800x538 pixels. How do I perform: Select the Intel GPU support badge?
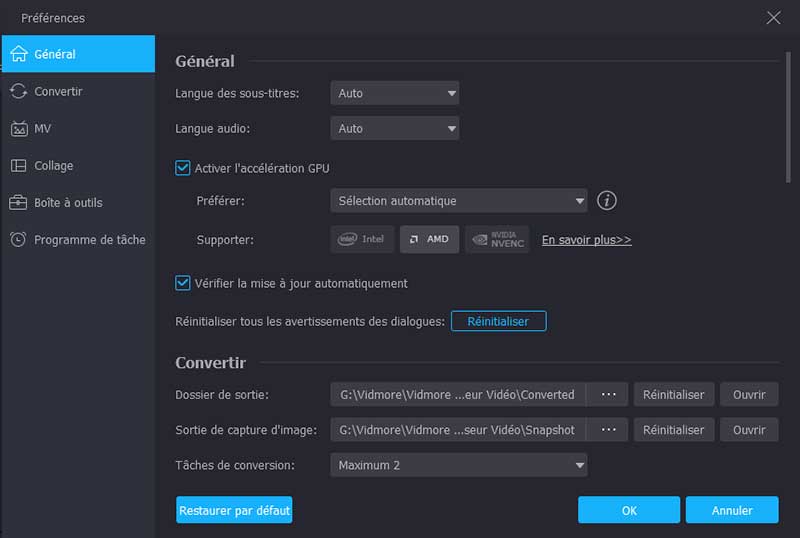[x=362, y=239]
